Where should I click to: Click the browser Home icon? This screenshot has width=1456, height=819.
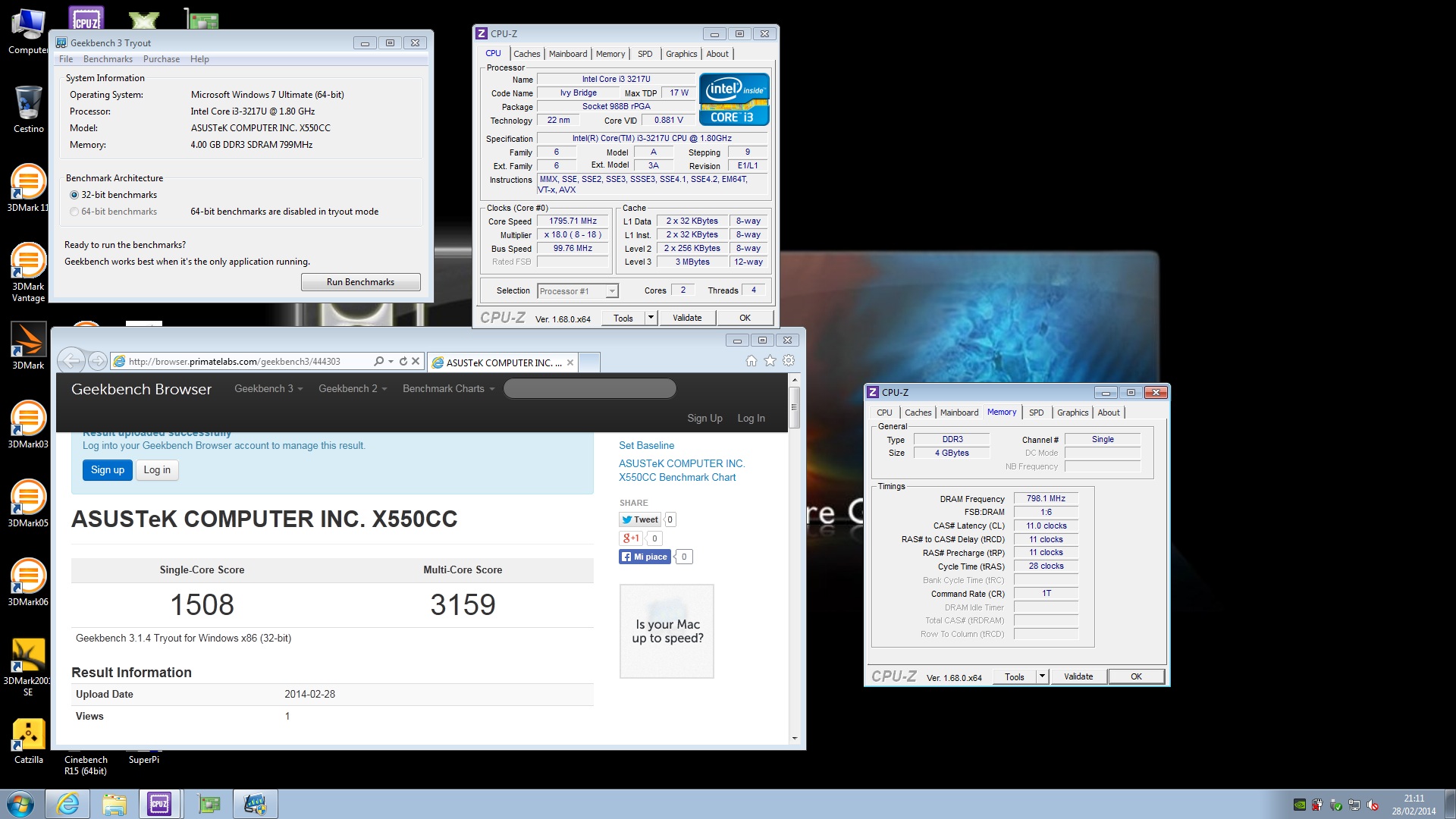[751, 361]
